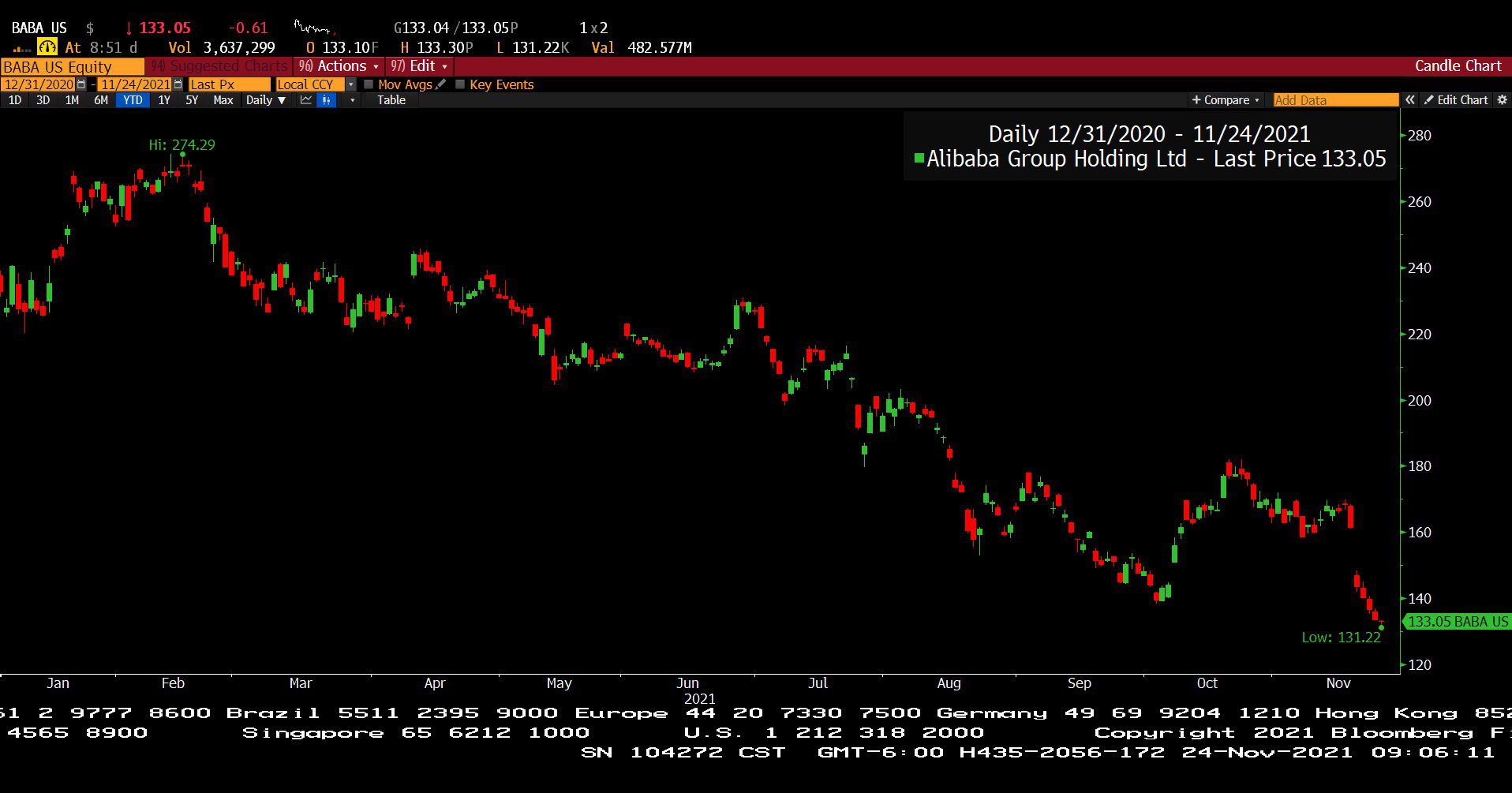Click the Jun x-axis label
This screenshot has height=793, width=1512.
coord(687,683)
